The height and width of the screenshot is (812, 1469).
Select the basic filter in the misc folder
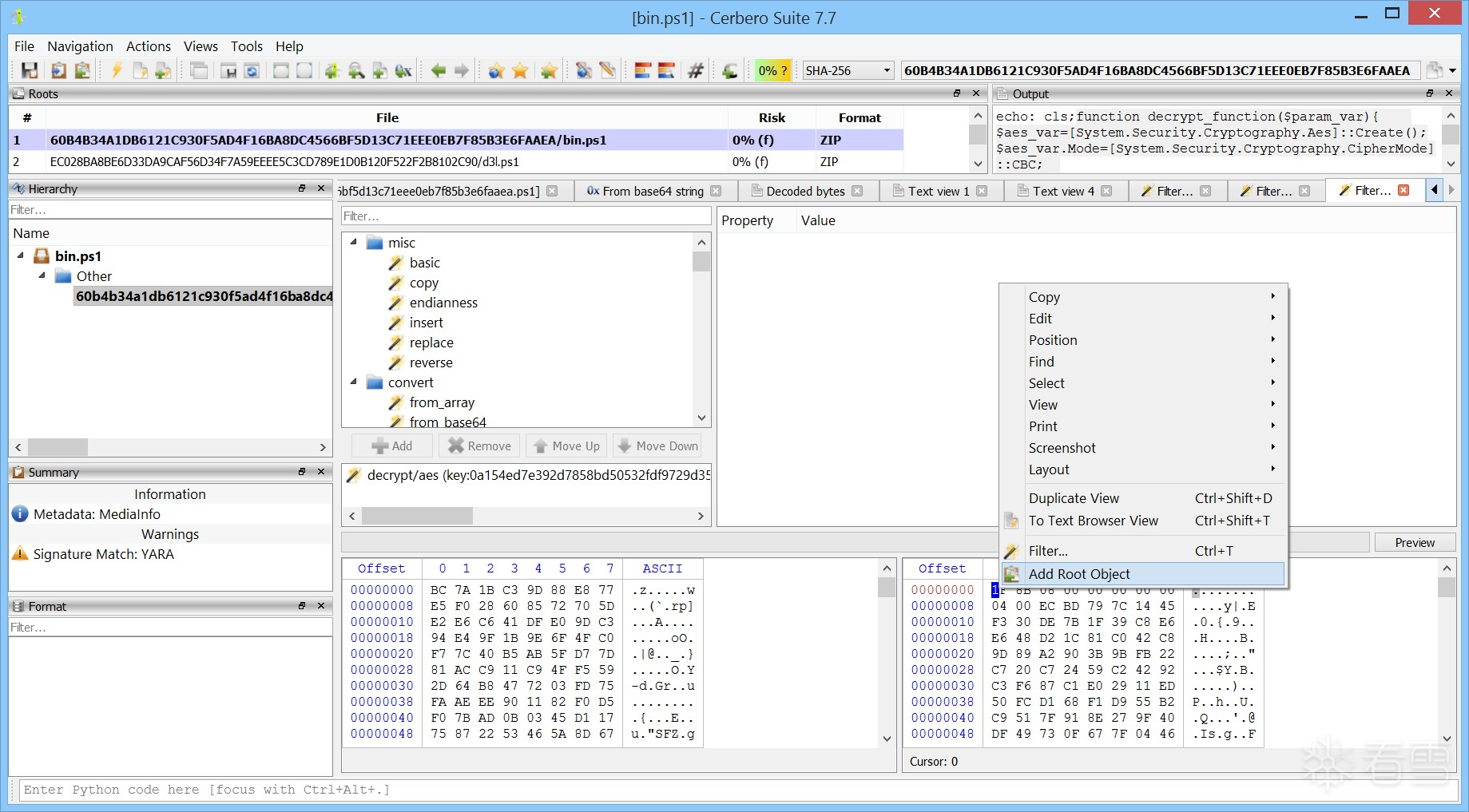click(x=425, y=263)
